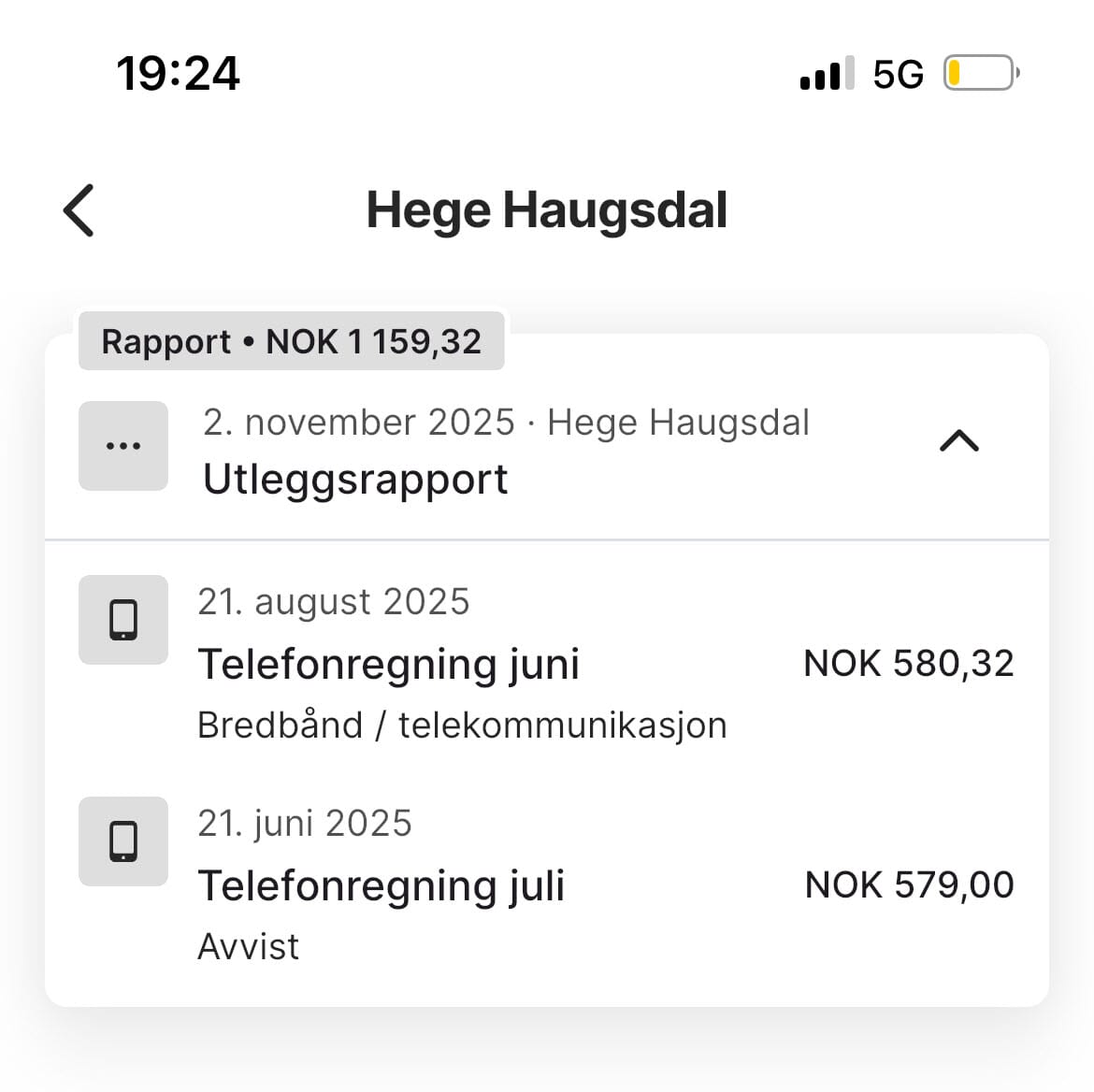Tap the NOK 580,32 amount
Screen dimensions: 1094x1092
click(909, 662)
